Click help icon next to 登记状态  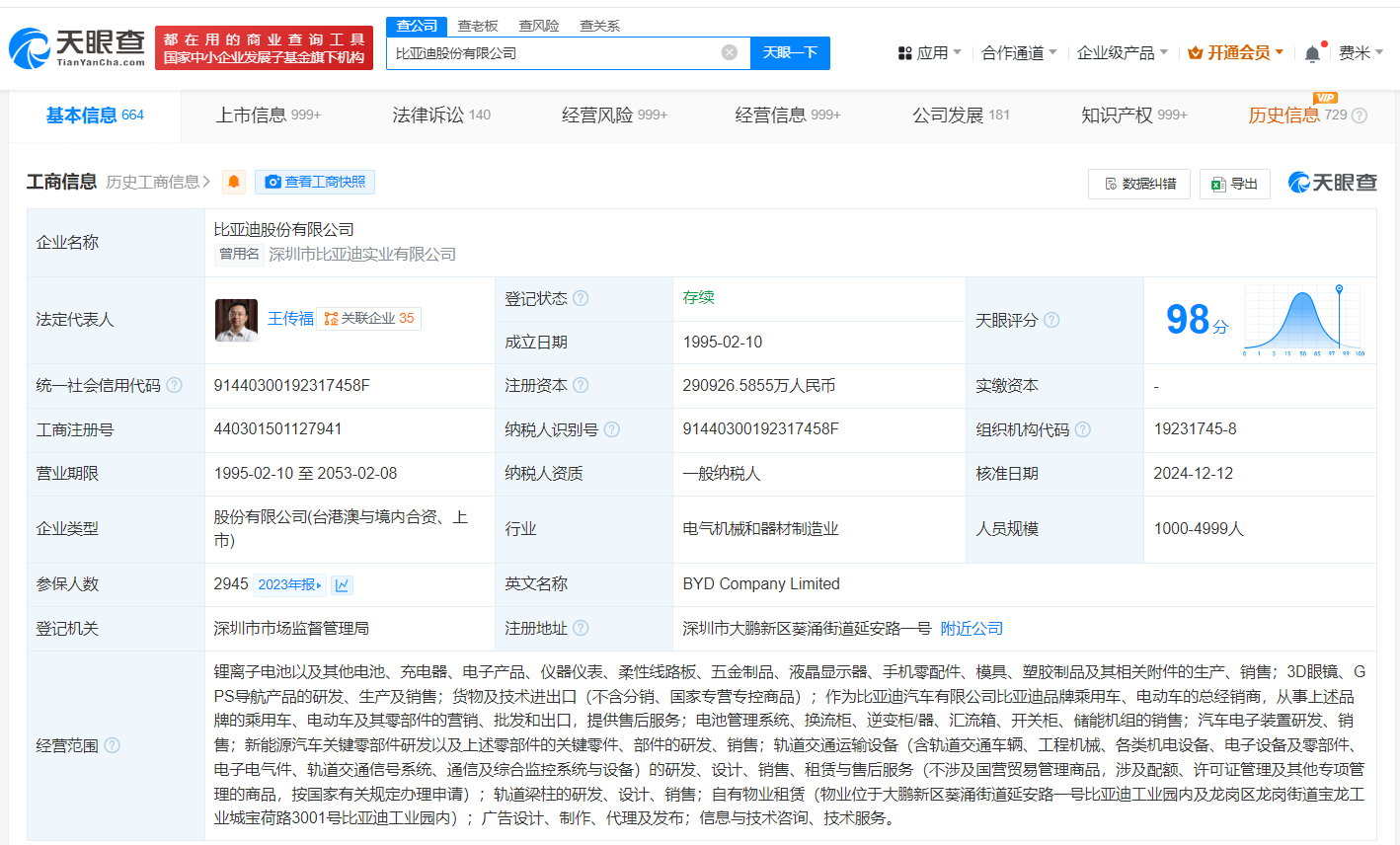tap(581, 298)
